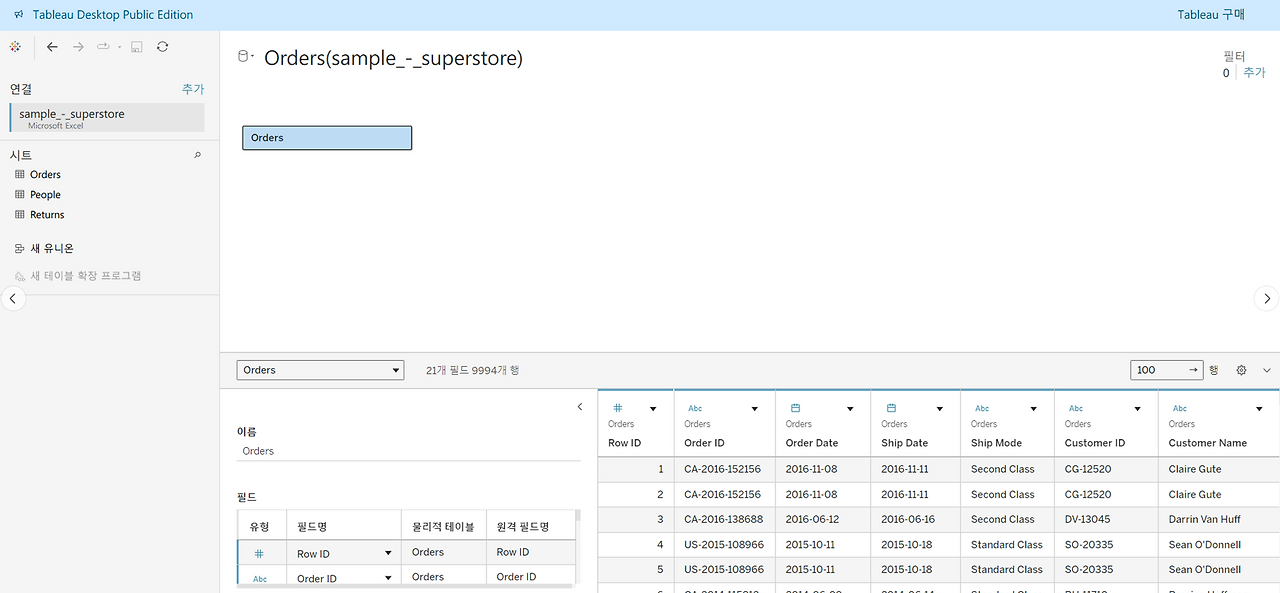Open data grid settings gear
1280x593 pixels.
[x=1241, y=370]
